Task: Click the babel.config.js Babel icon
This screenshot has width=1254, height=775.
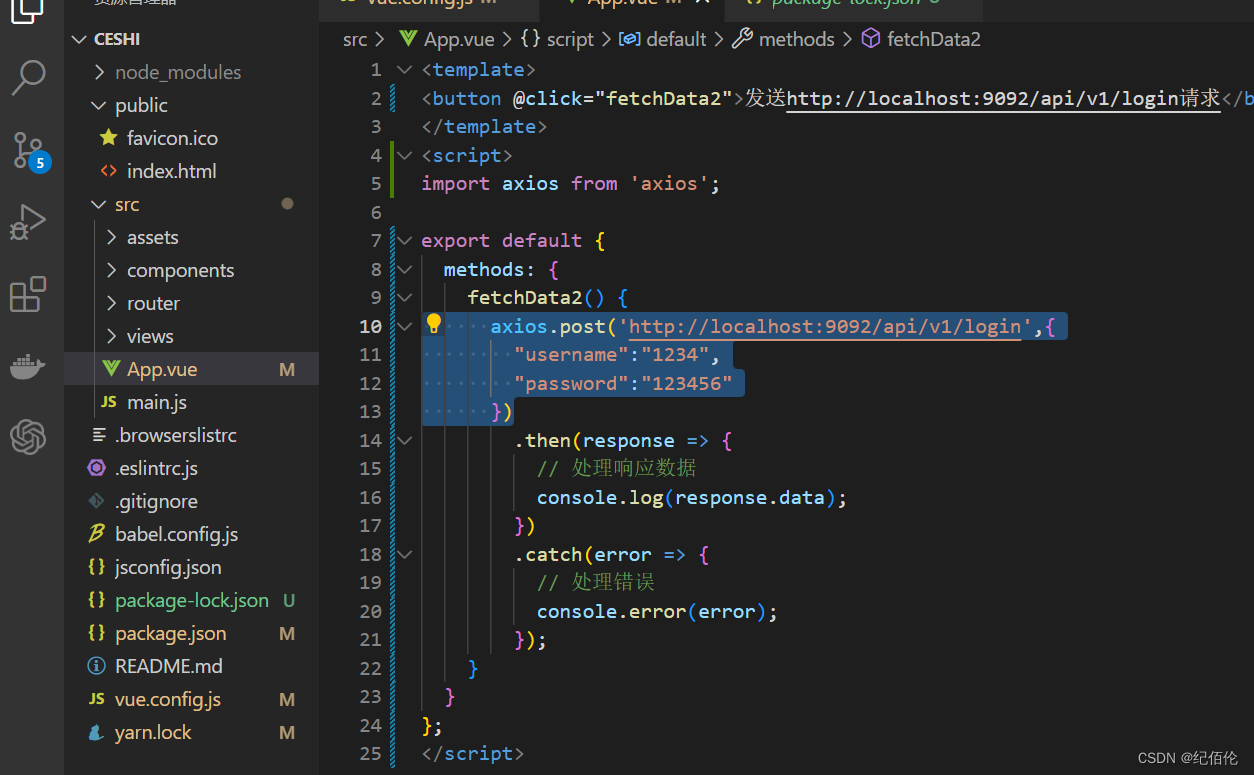Action: [x=97, y=534]
